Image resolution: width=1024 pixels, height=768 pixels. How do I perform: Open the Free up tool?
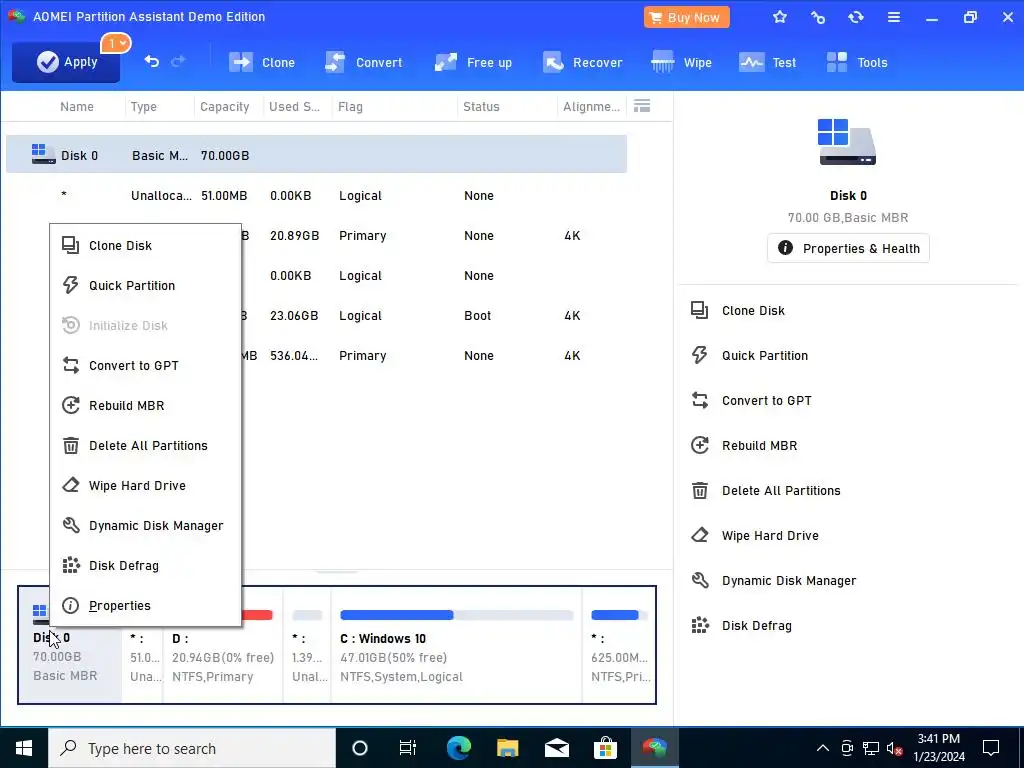(x=473, y=63)
